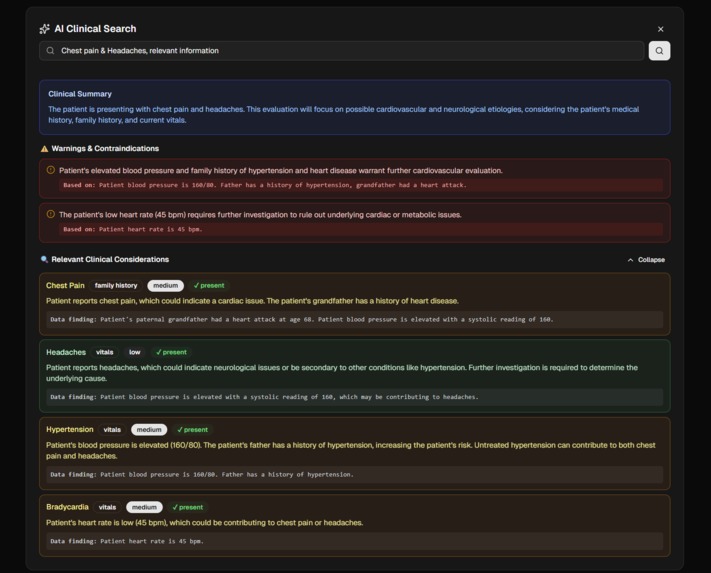
Task: Click the present checkmark on Headaches card
Action: [171, 352]
